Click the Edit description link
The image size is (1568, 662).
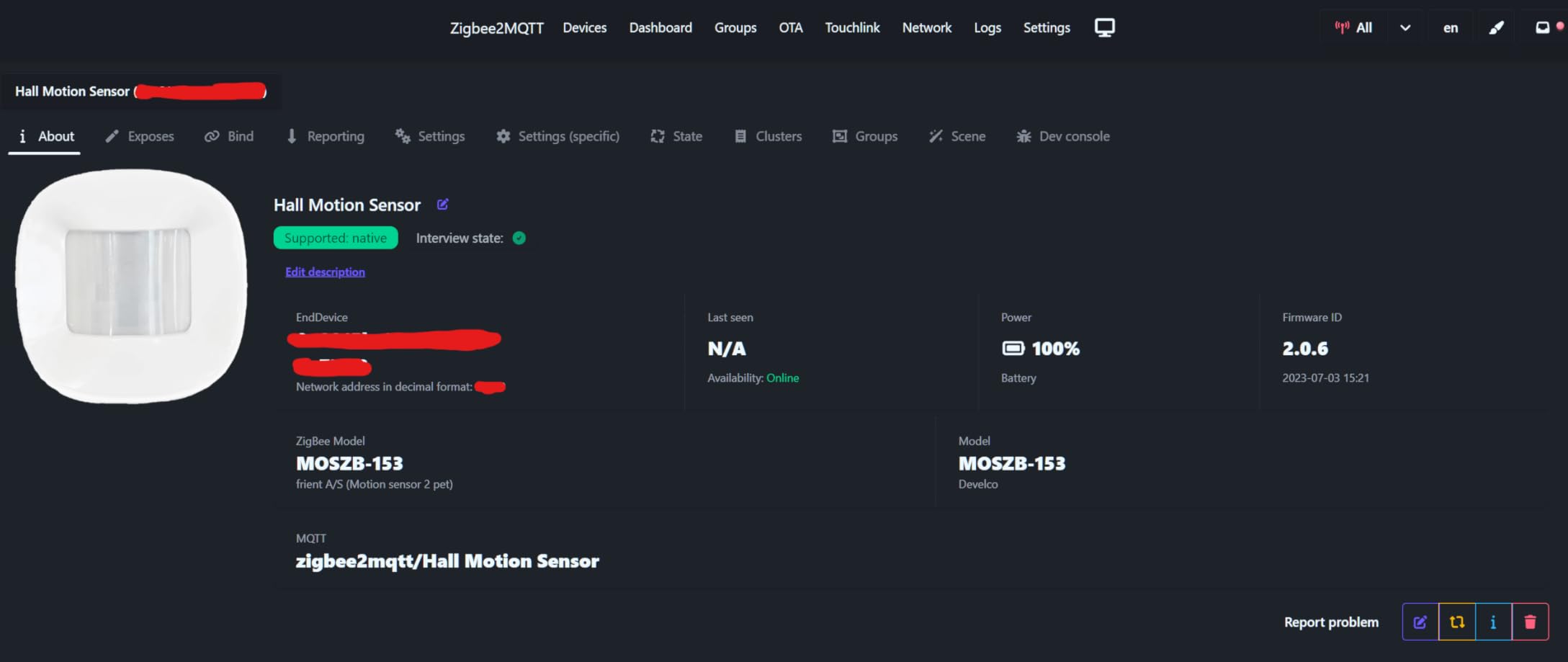pos(325,272)
